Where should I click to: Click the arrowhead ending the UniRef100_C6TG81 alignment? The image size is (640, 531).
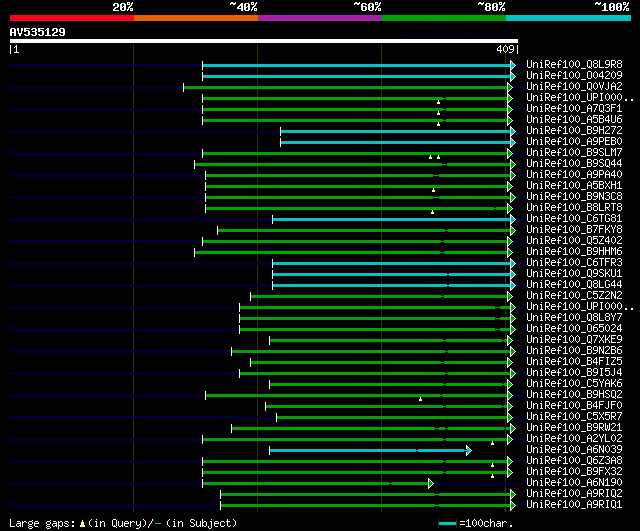(513, 220)
